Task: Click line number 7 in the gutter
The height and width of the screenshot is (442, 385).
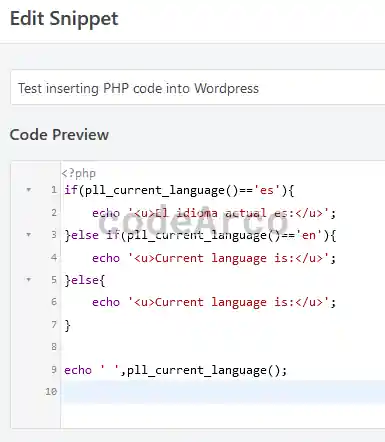Action: click(x=54, y=324)
